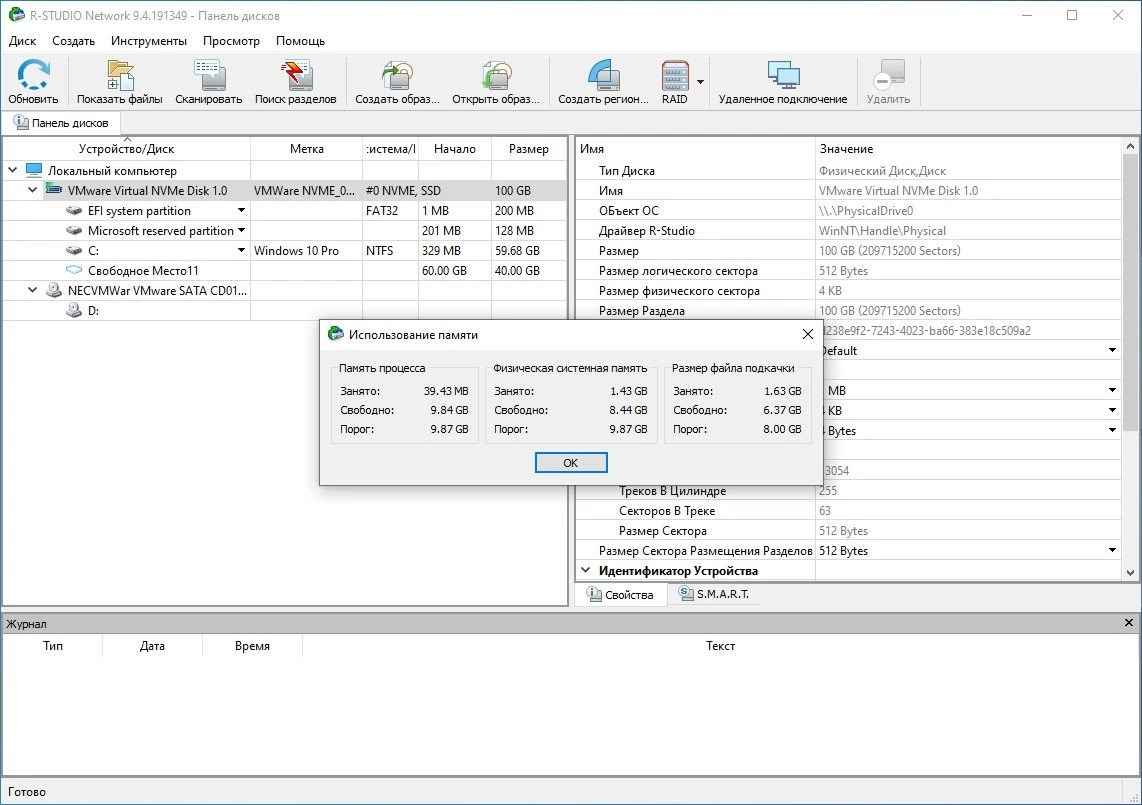This screenshot has width=1142, height=805.
Task: Open RAID dropdown arrow in toolbar
Action: point(701,82)
